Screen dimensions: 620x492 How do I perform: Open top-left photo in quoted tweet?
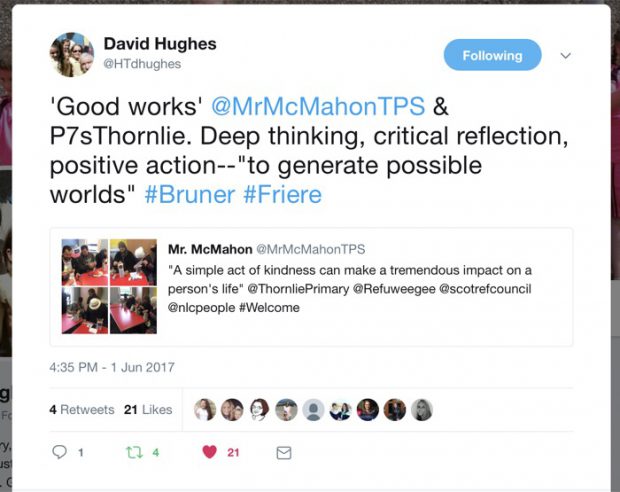tap(85, 262)
